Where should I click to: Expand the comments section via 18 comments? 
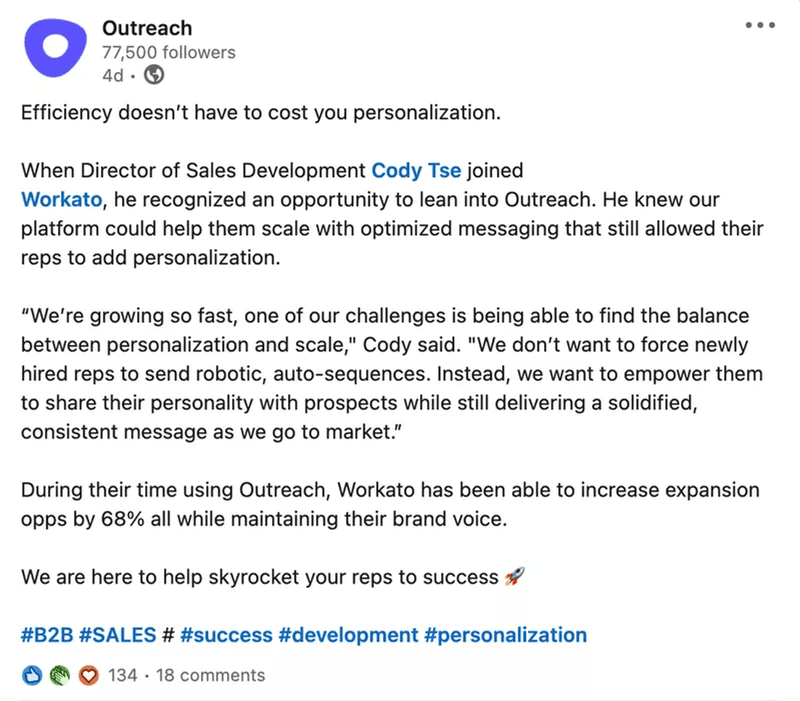(210, 675)
